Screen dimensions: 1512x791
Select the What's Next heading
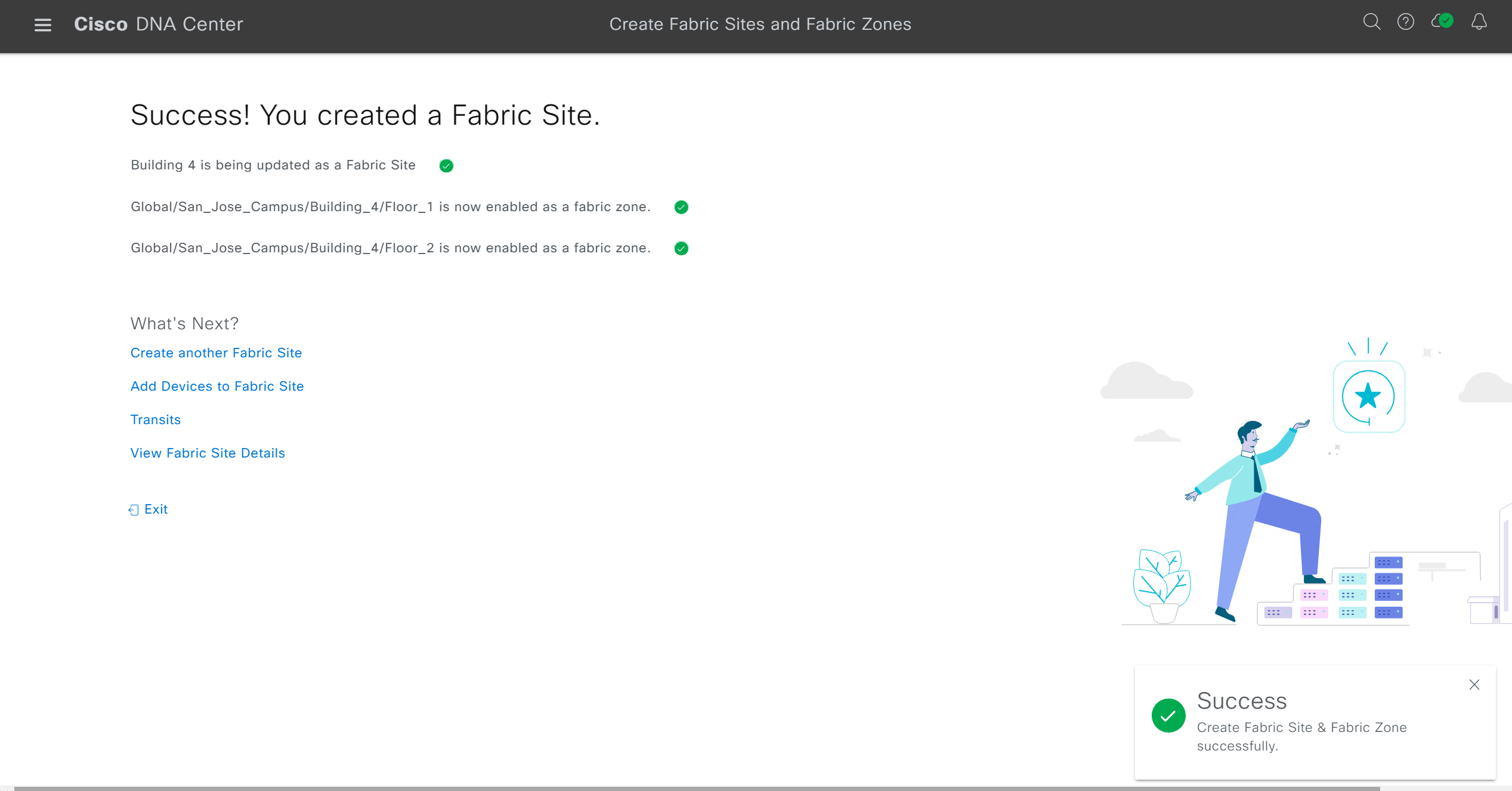pyautogui.click(x=184, y=323)
